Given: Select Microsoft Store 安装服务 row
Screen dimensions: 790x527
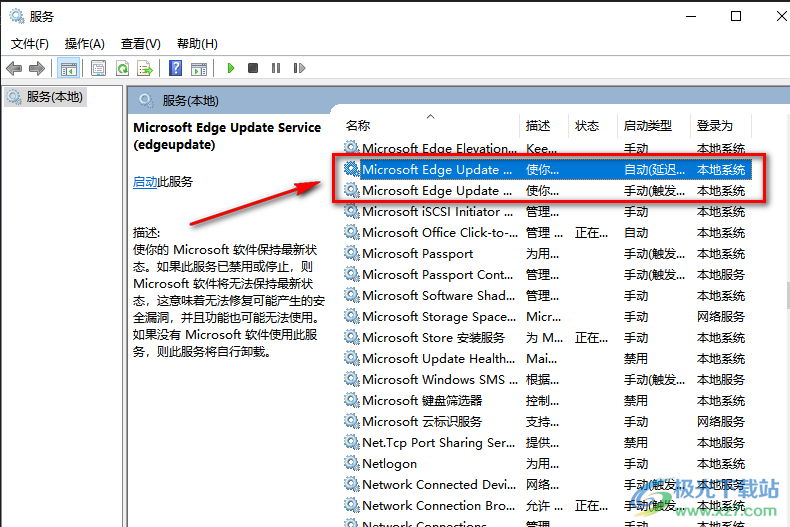Looking at the screenshot, I should 547,338.
